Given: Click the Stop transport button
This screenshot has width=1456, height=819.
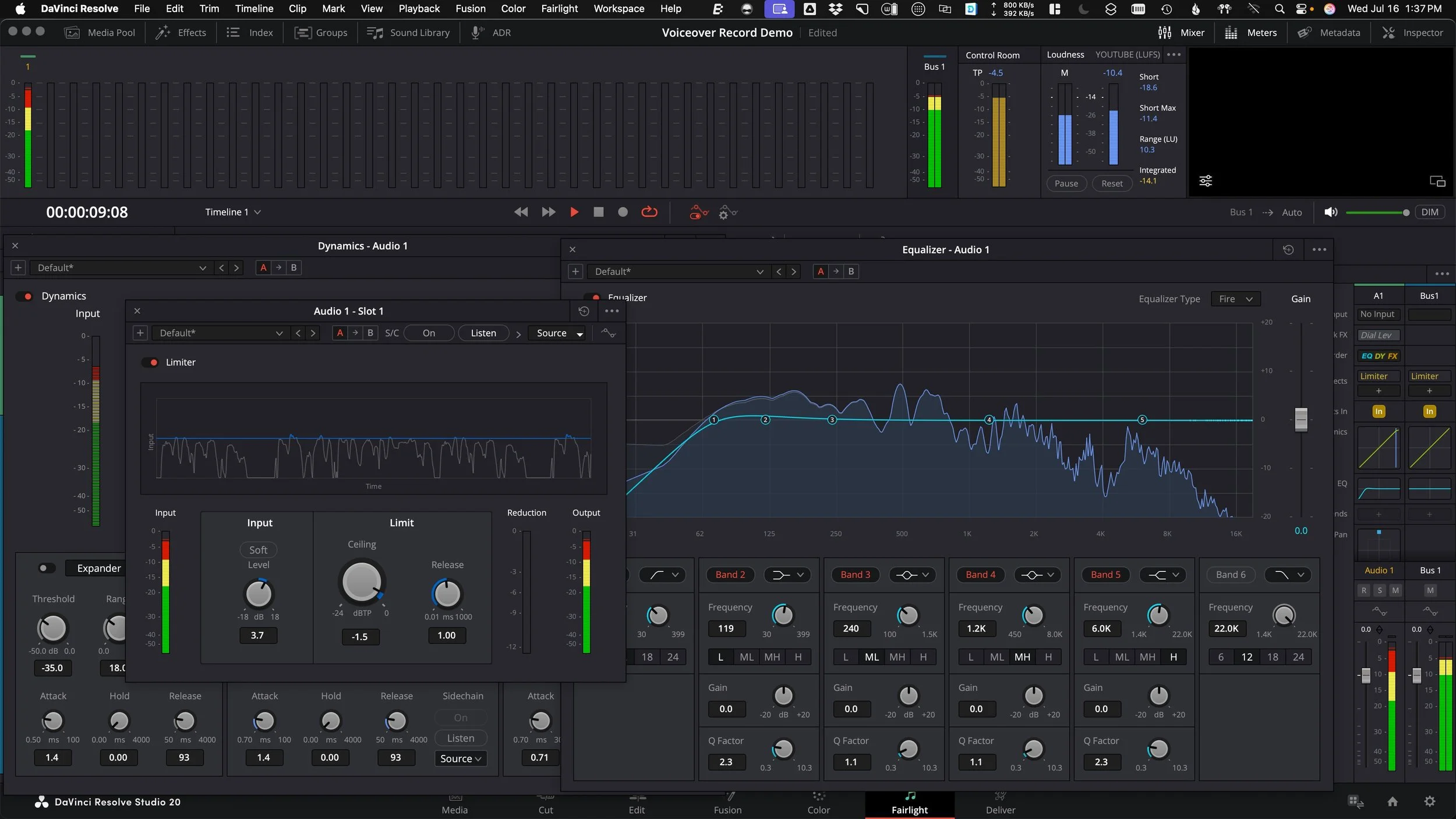Looking at the screenshot, I should [x=598, y=213].
